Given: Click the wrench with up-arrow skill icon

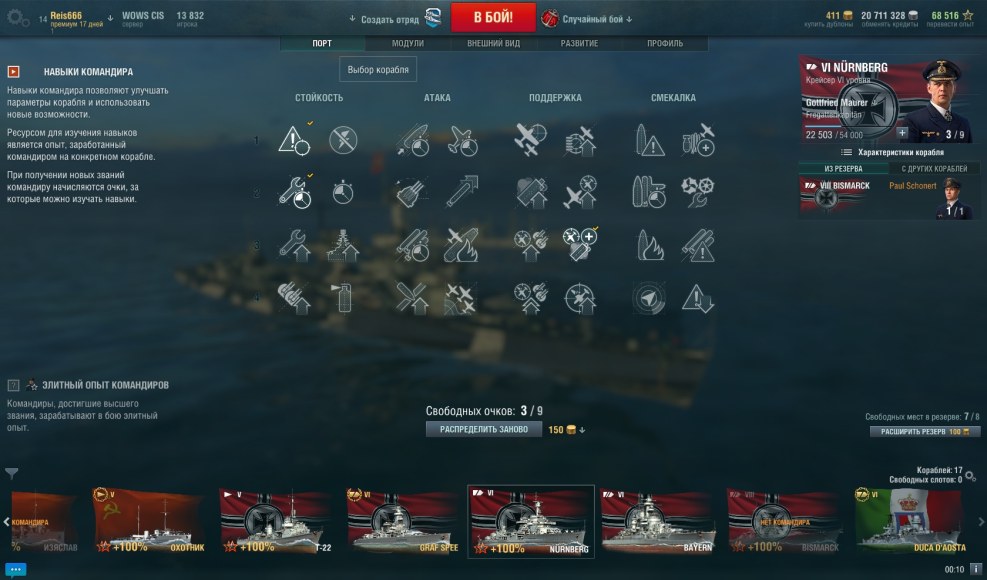Looking at the screenshot, I should (293, 245).
